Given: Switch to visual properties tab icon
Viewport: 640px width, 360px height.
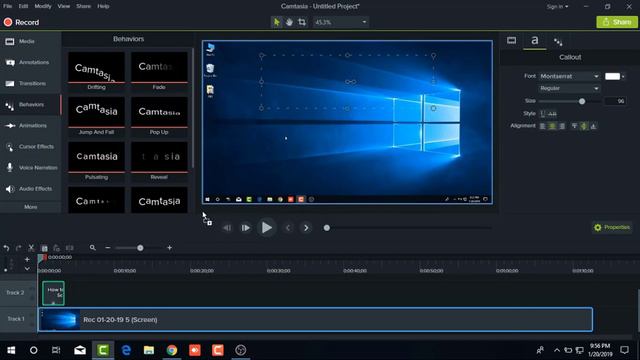Looking at the screenshot, I should (511, 40).
